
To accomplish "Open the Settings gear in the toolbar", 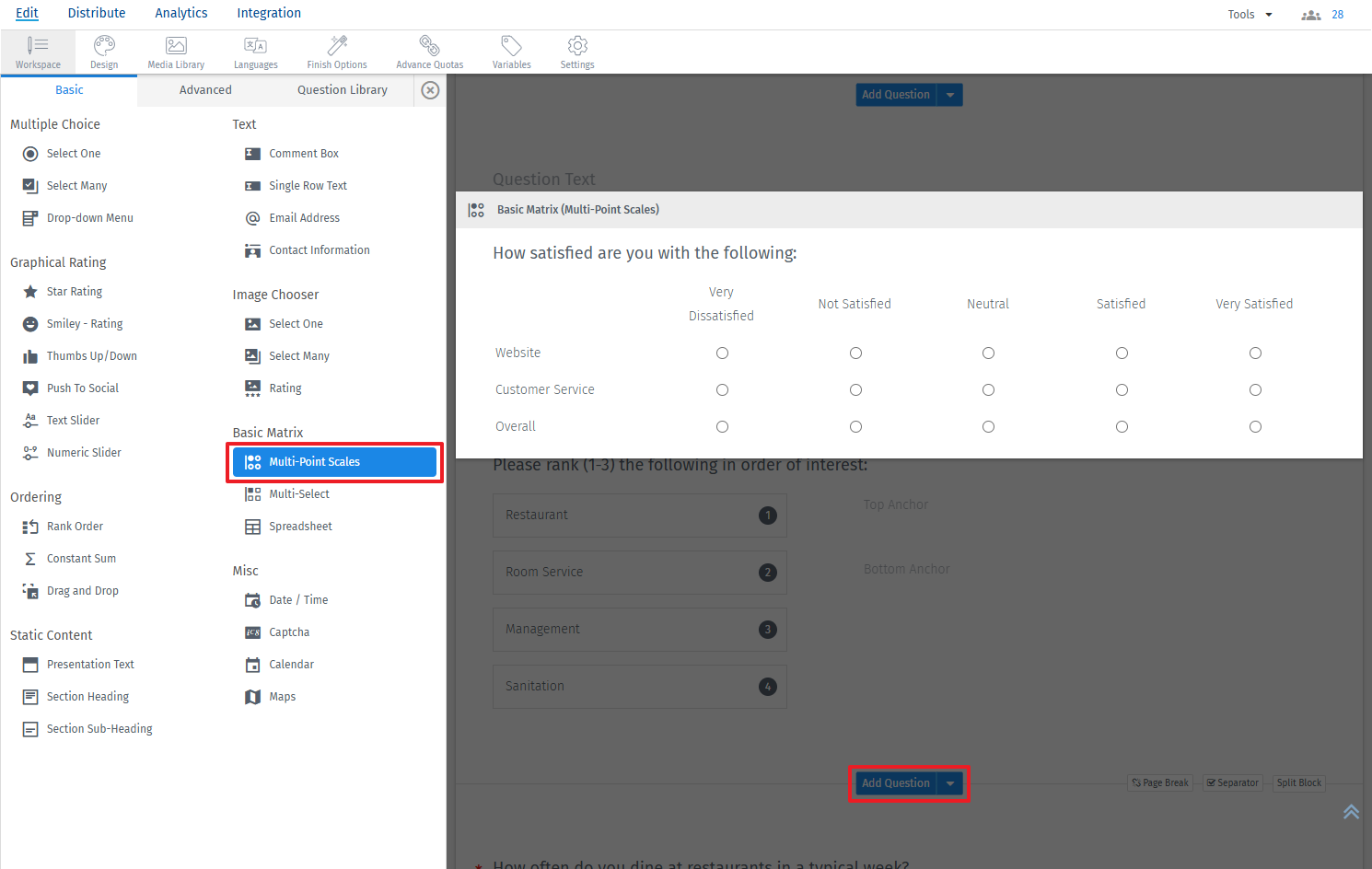I will [x=577, y=52].
